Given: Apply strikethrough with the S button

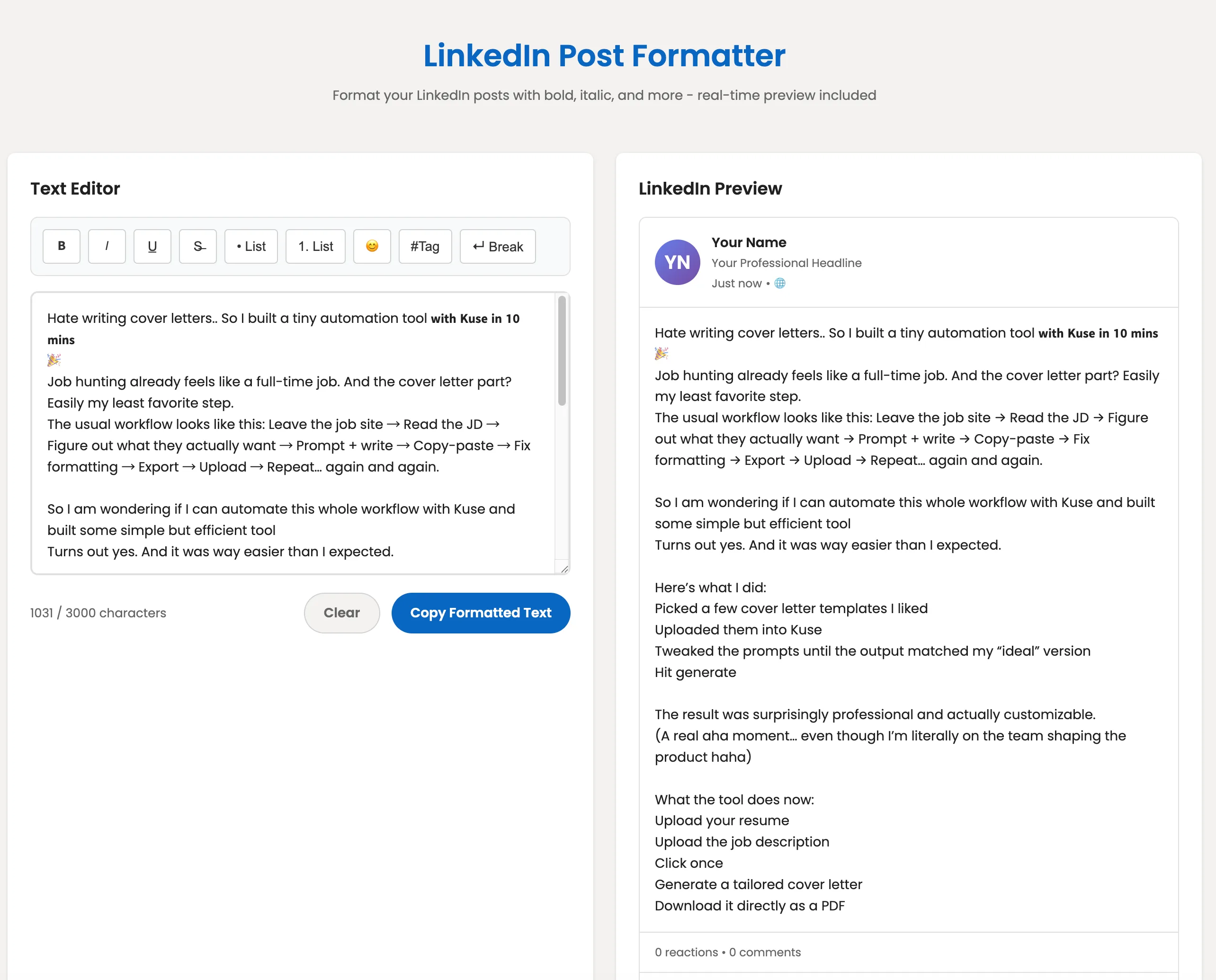Looking at the screenshot, I should (x=197, y=246).
